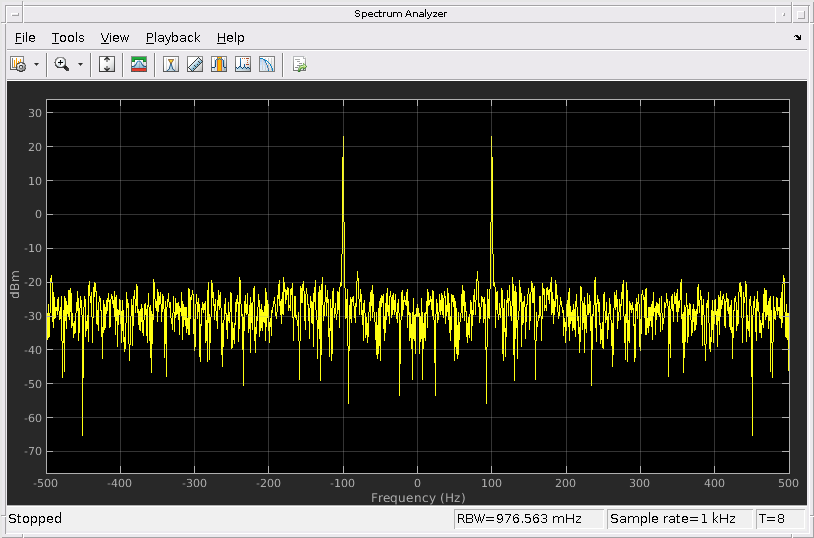The image size is (814, 538).
Task: Expand the zoom tool dropdown arrow
Action: coord(80,64)
